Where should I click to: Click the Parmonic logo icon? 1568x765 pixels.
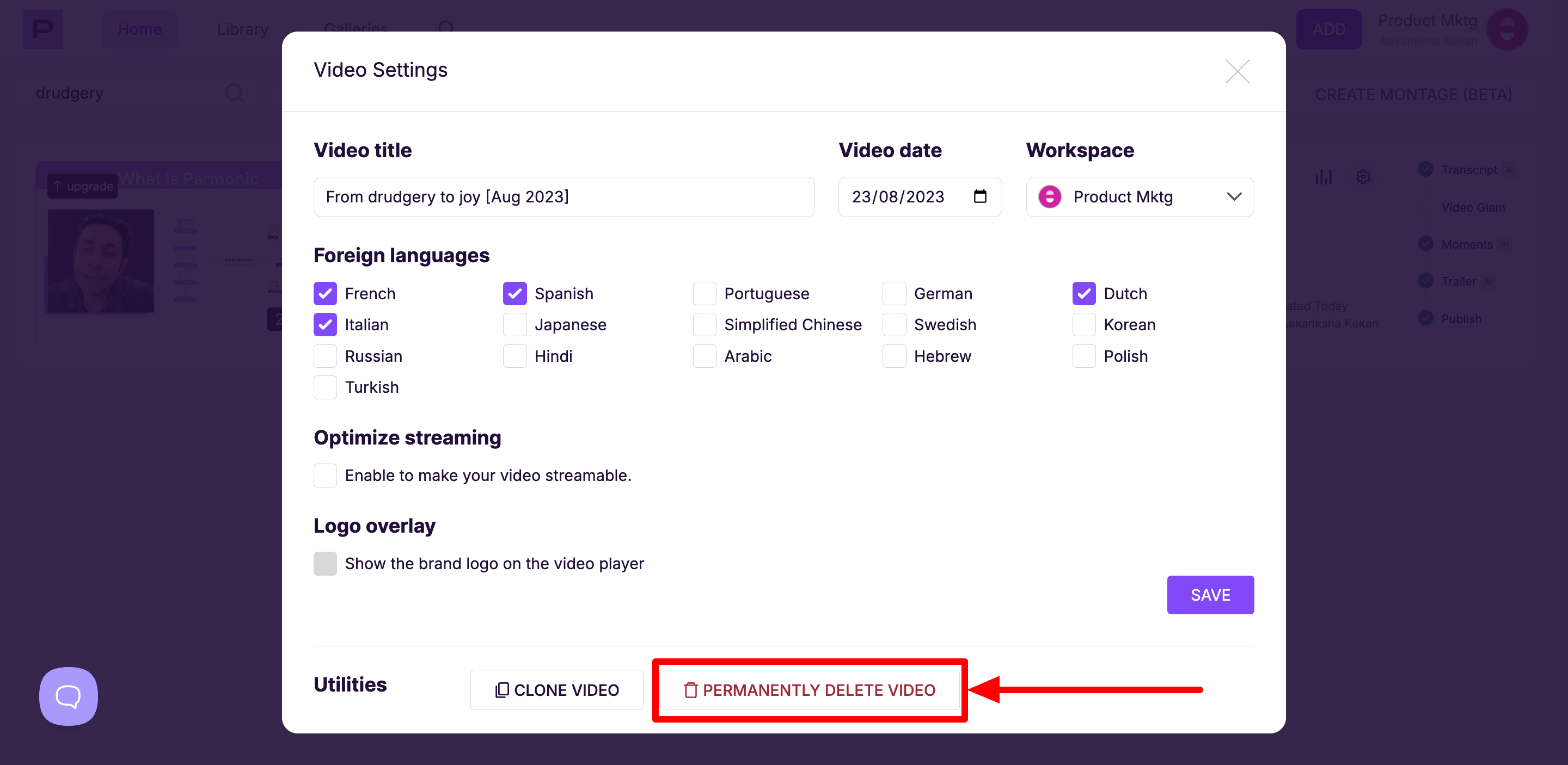point(42,29)
